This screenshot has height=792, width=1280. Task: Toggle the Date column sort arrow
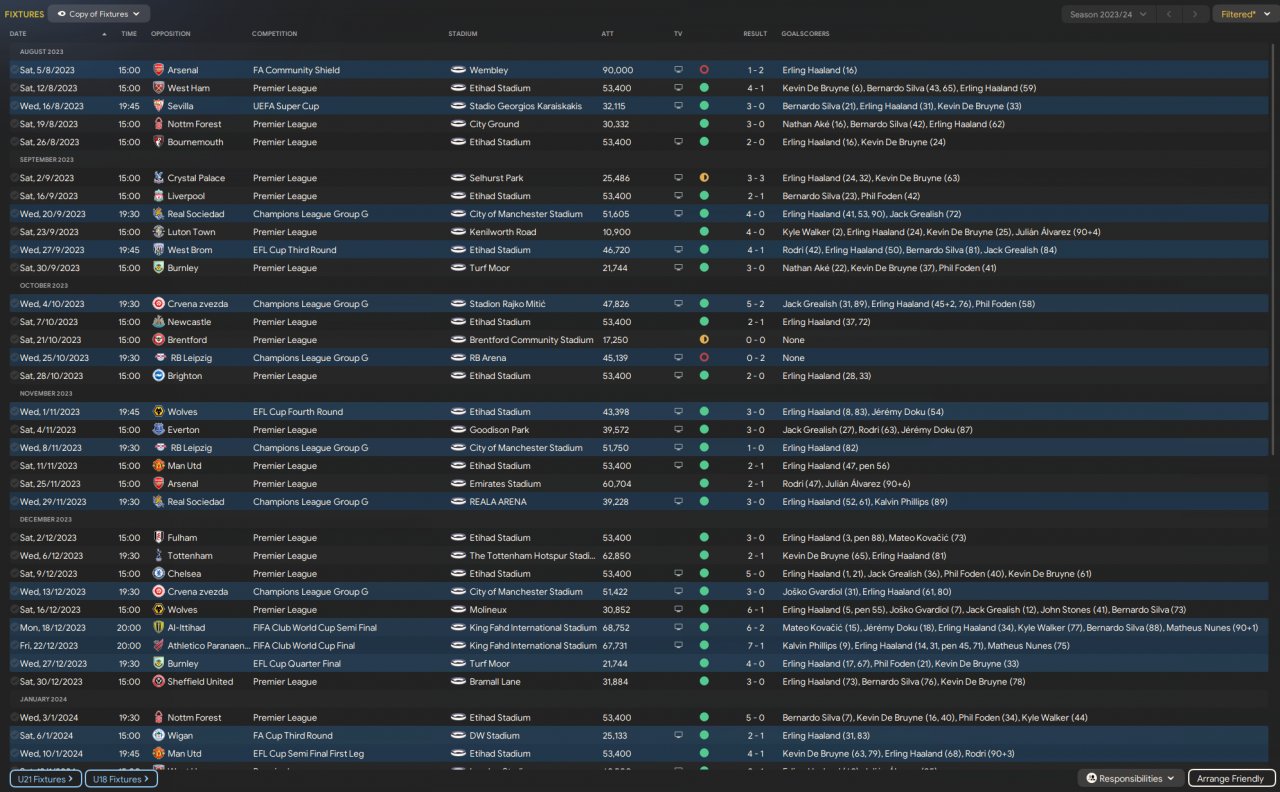click(x=104, y=34)
